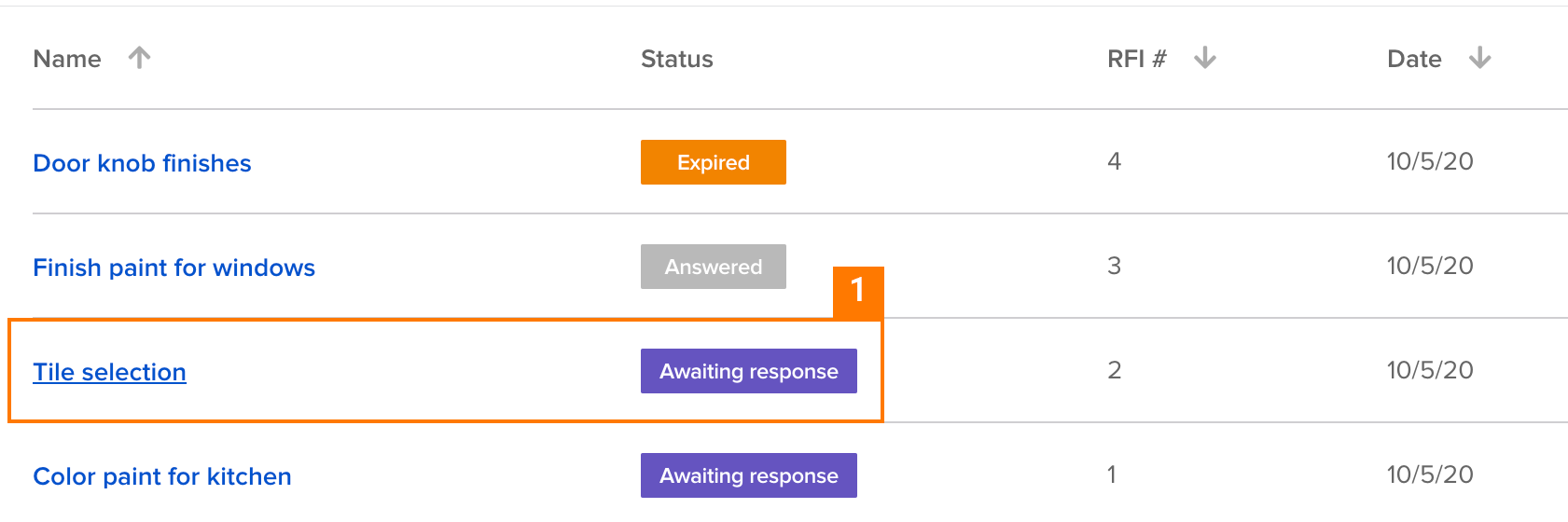The image size is (1568, 522).
Task: Click the orange annotation marker numbered 1
Action: coord(858,293)
